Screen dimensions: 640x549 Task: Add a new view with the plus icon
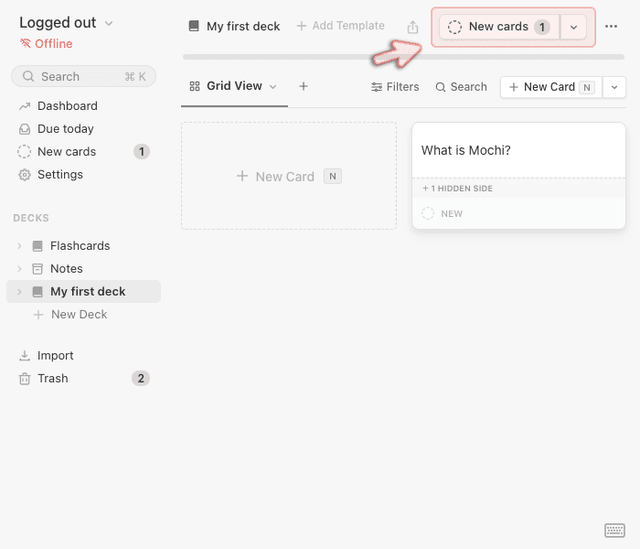click(x=303, y=87)
